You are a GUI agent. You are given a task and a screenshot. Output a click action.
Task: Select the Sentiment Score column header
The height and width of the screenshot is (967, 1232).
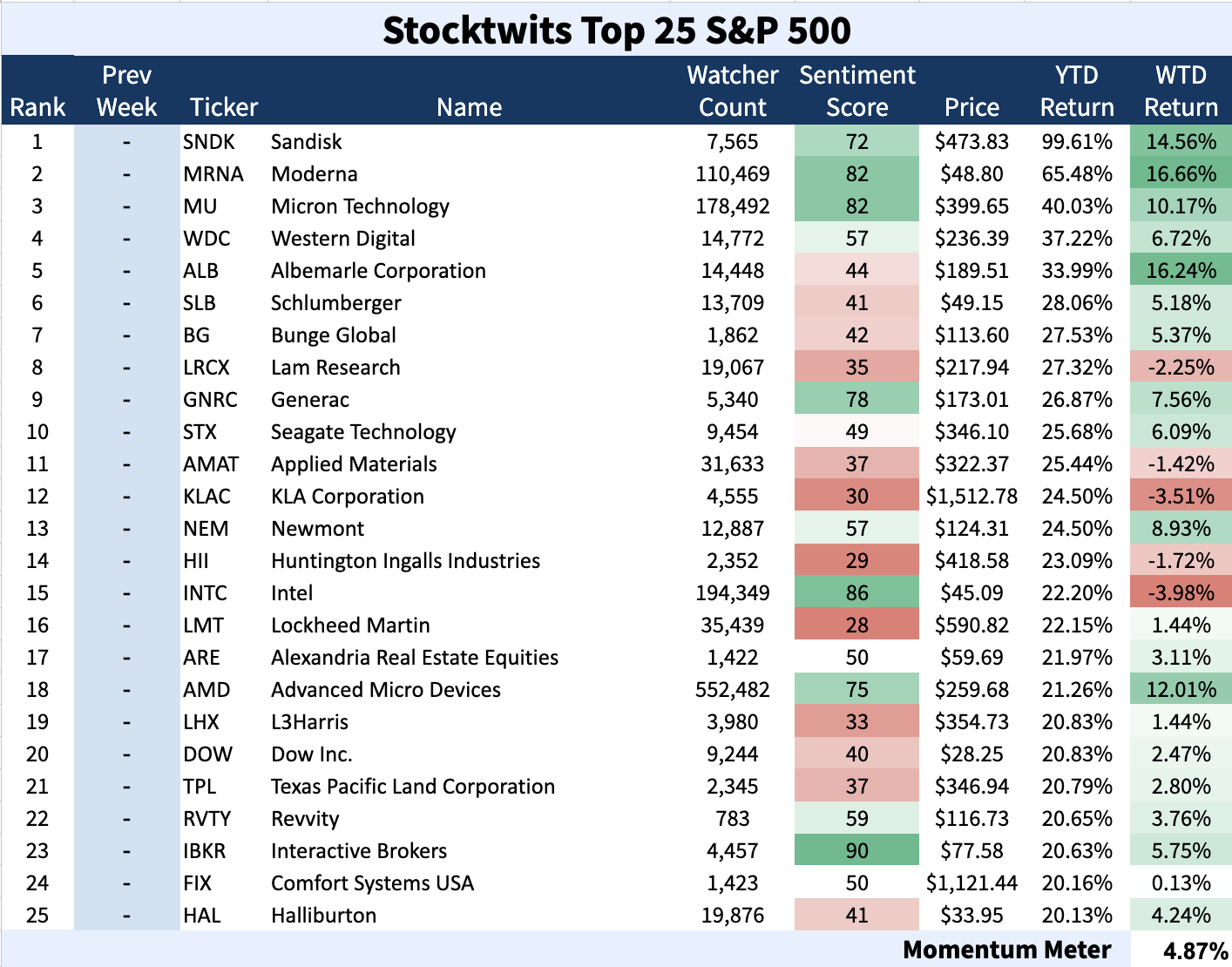point(856,91)
